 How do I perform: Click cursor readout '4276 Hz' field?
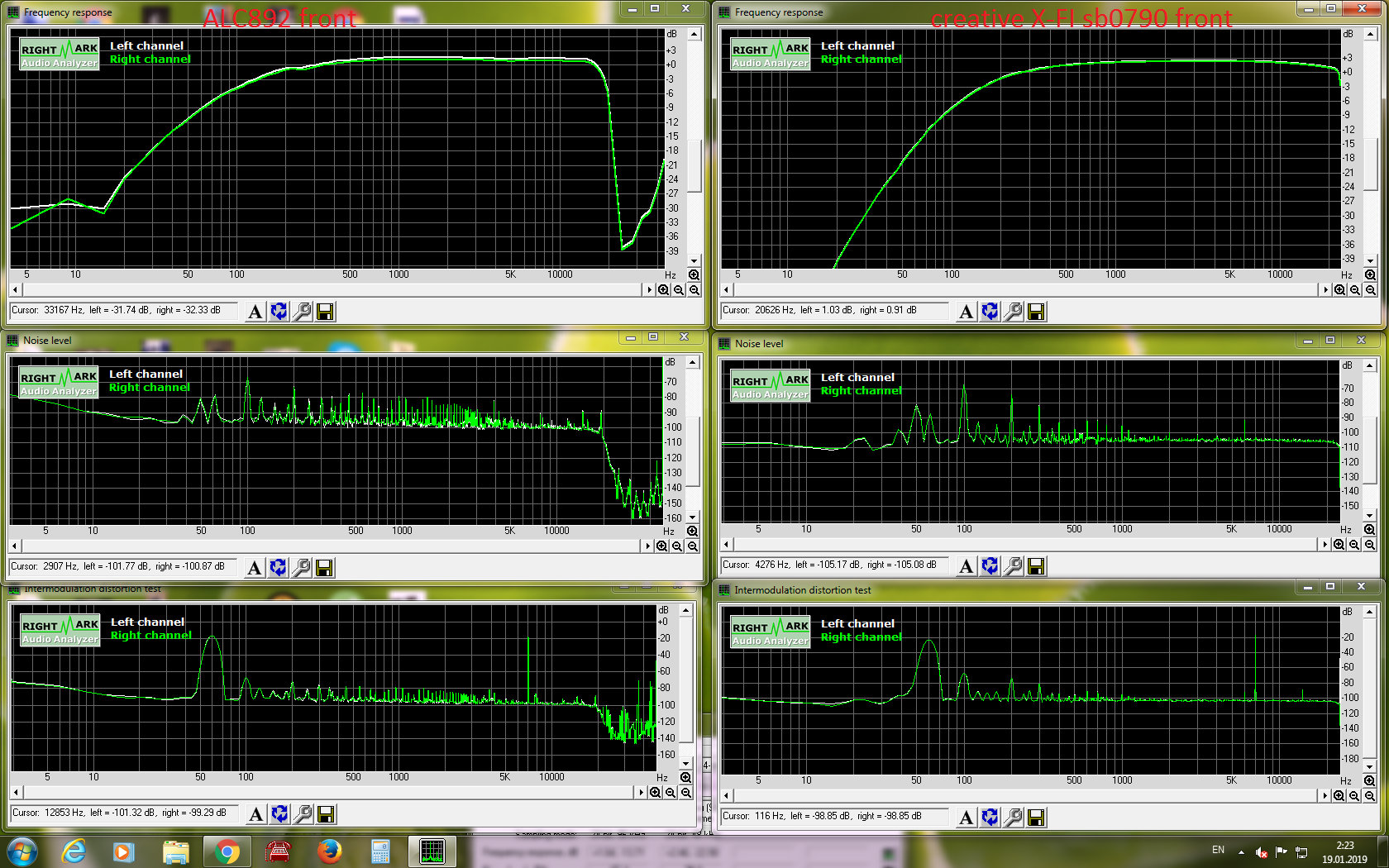coord(834,565)
